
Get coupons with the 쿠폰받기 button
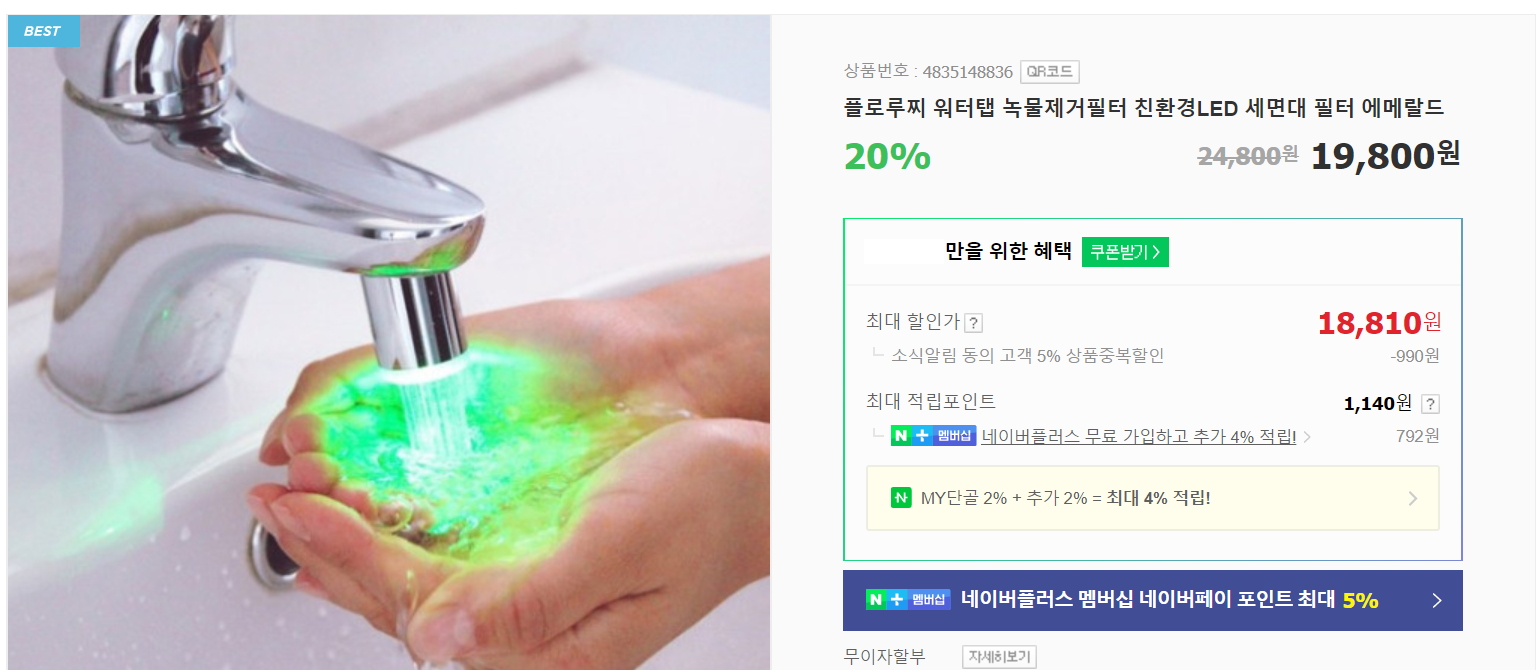click(x=1125, y=252)
